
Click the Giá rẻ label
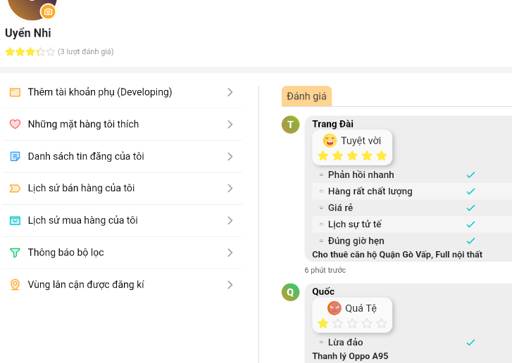tap(340, 208)
